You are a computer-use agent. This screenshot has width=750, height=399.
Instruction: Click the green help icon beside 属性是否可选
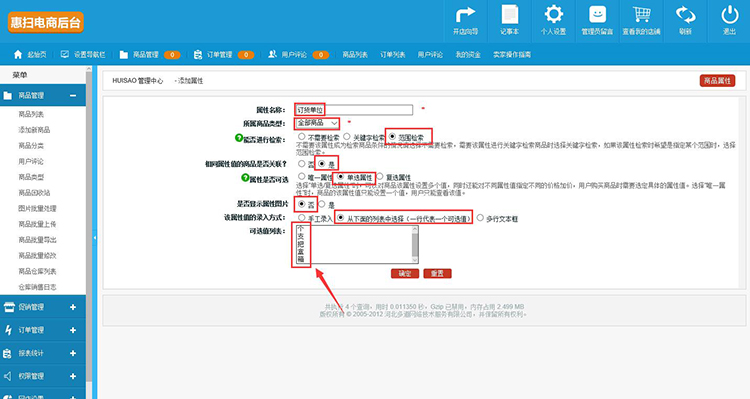[x=245, y=177]
